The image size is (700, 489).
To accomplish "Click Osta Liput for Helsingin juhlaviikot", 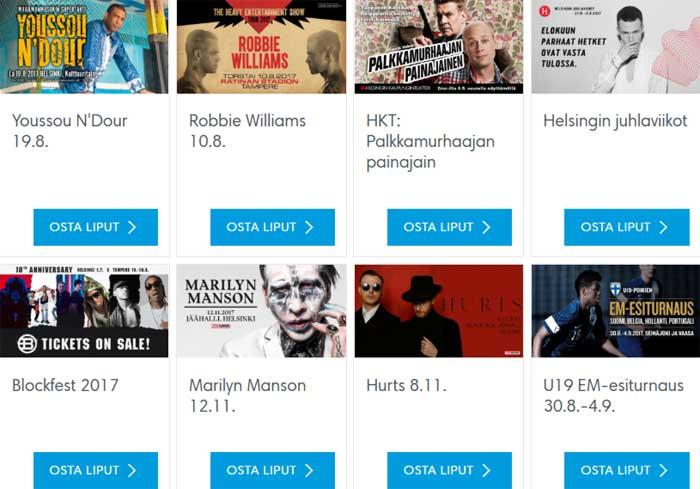I will pyautogui.click(x=627, y=227).
